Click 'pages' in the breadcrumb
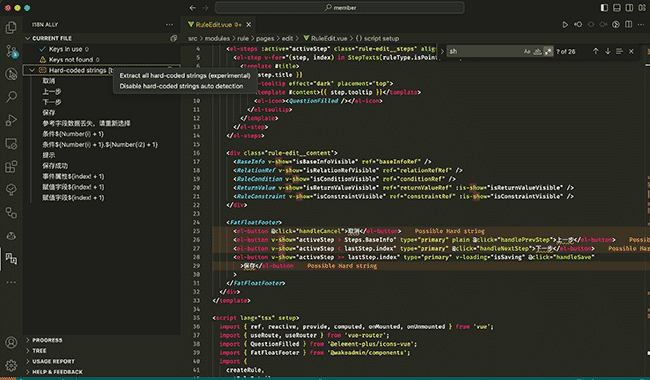Viewport: 650px width, 380px height. tap(265, 38)
